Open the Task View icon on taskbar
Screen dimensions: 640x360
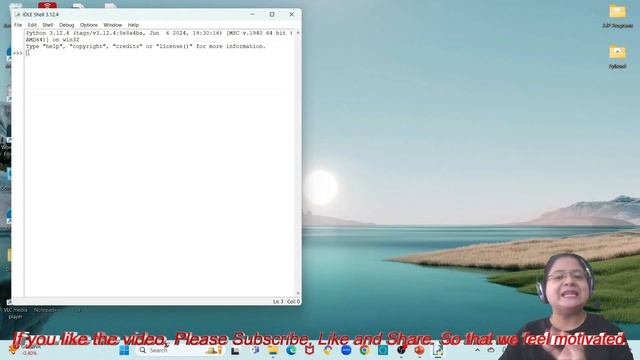(x=235, y=351)
